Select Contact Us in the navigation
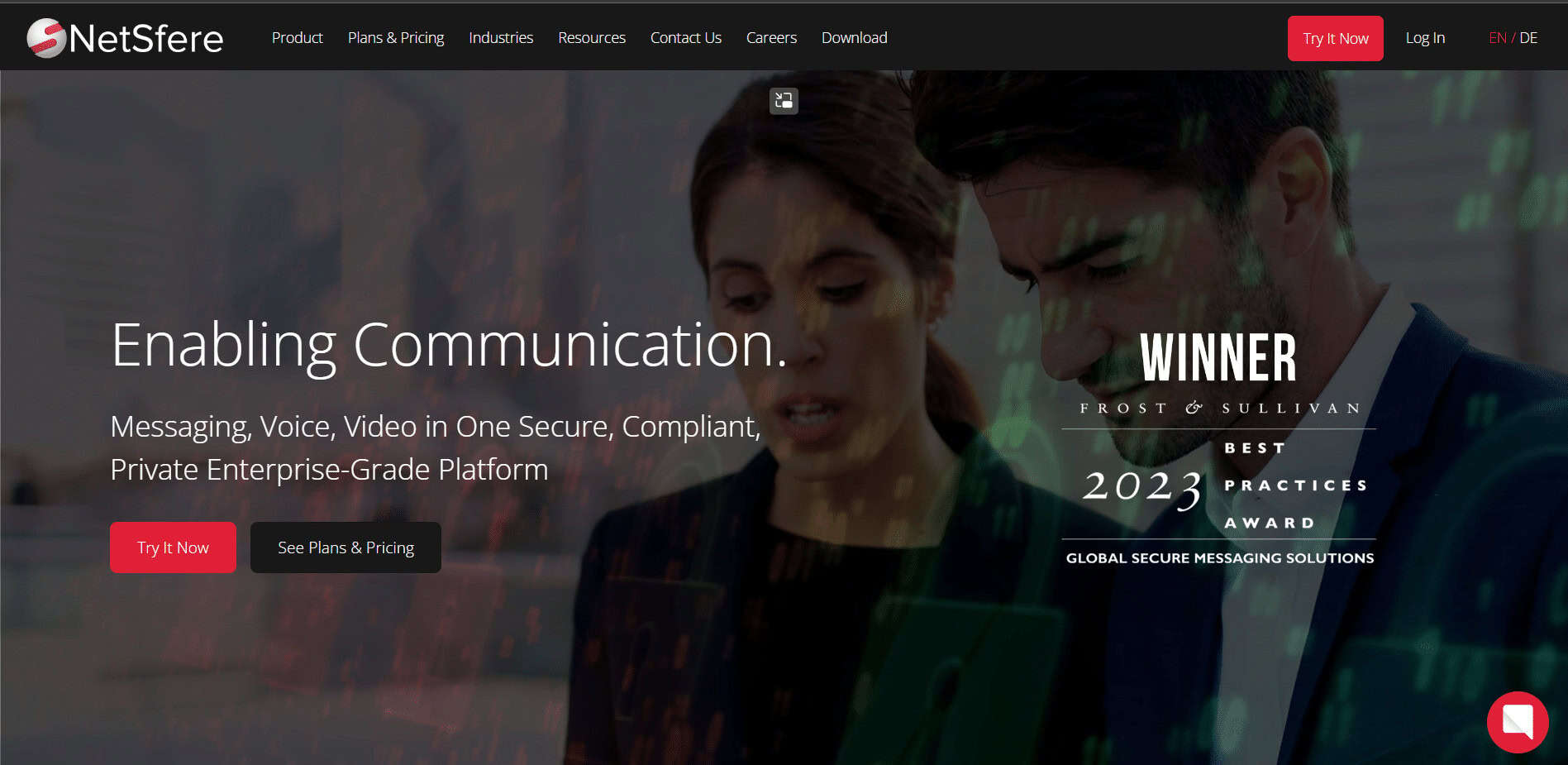 (x=685, y=37)
